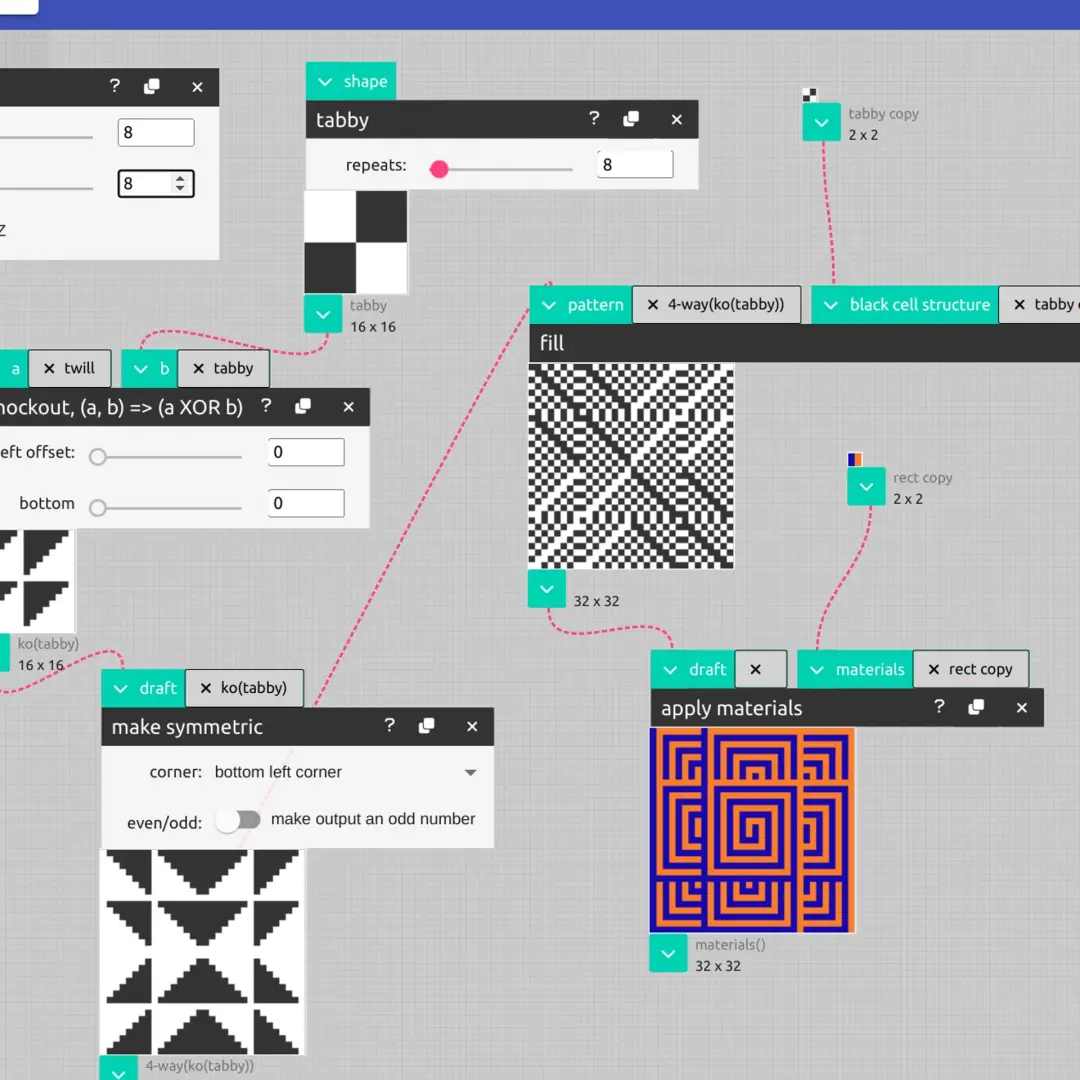Viewport: 1080px width, 1080px height.
Task: Toggle make output an odd number
Action: 238,820
